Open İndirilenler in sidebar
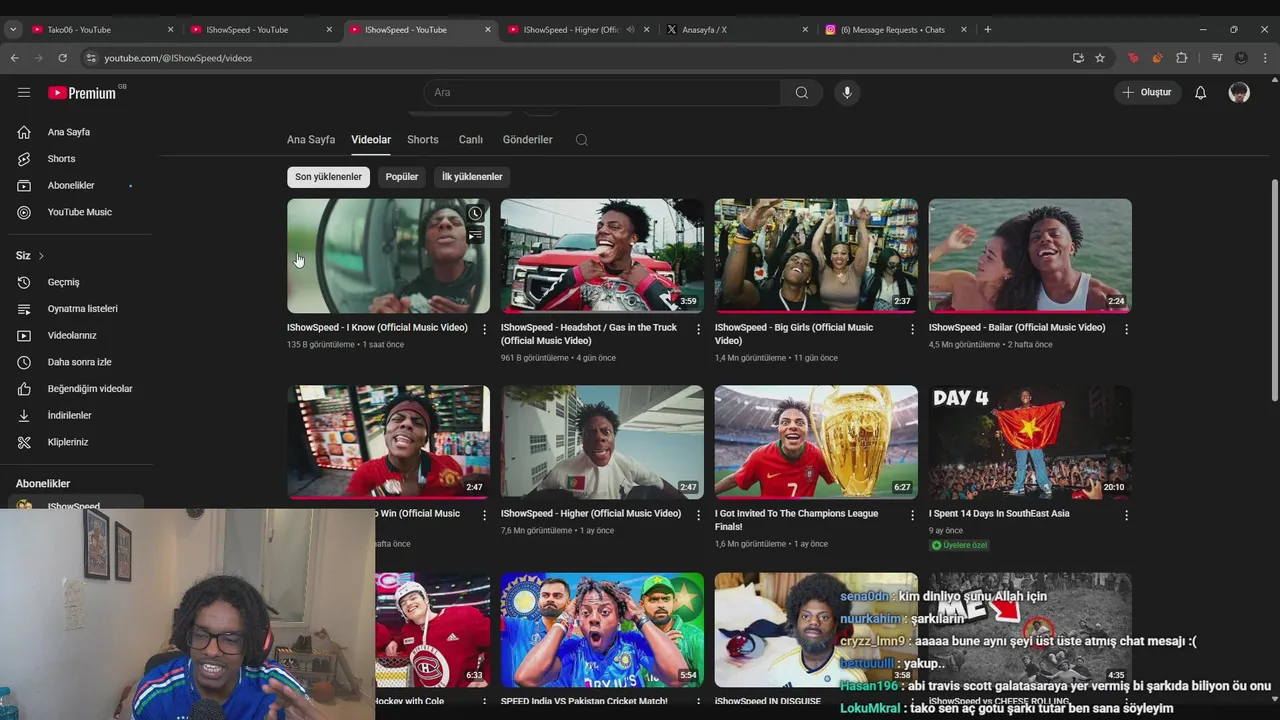 [69, 415]
